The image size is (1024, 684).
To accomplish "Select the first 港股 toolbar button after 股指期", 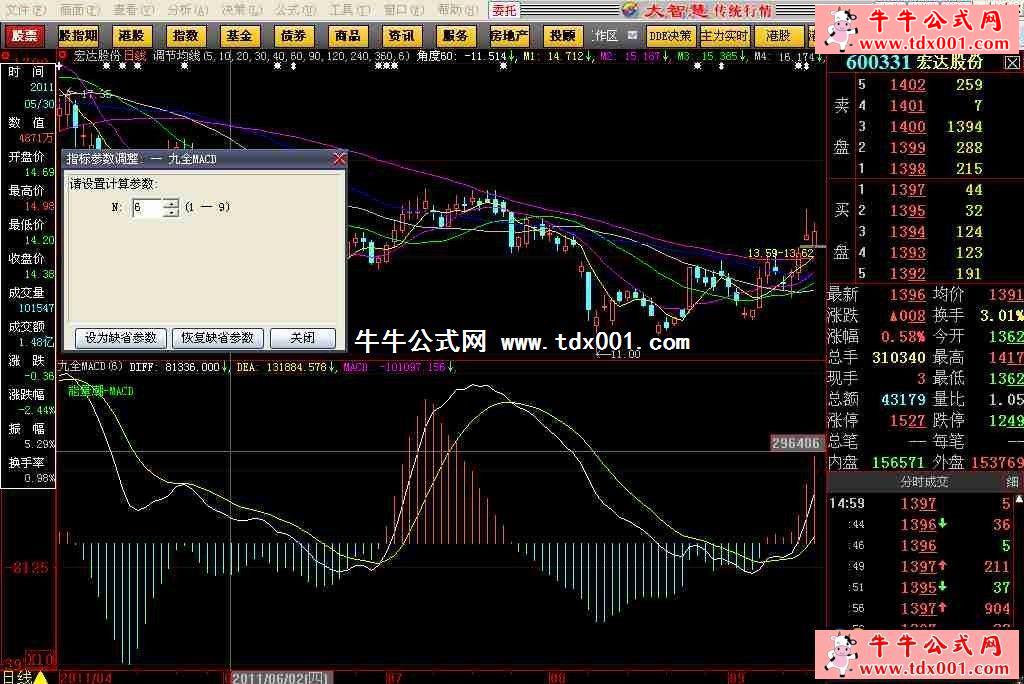I will (132, 36).
